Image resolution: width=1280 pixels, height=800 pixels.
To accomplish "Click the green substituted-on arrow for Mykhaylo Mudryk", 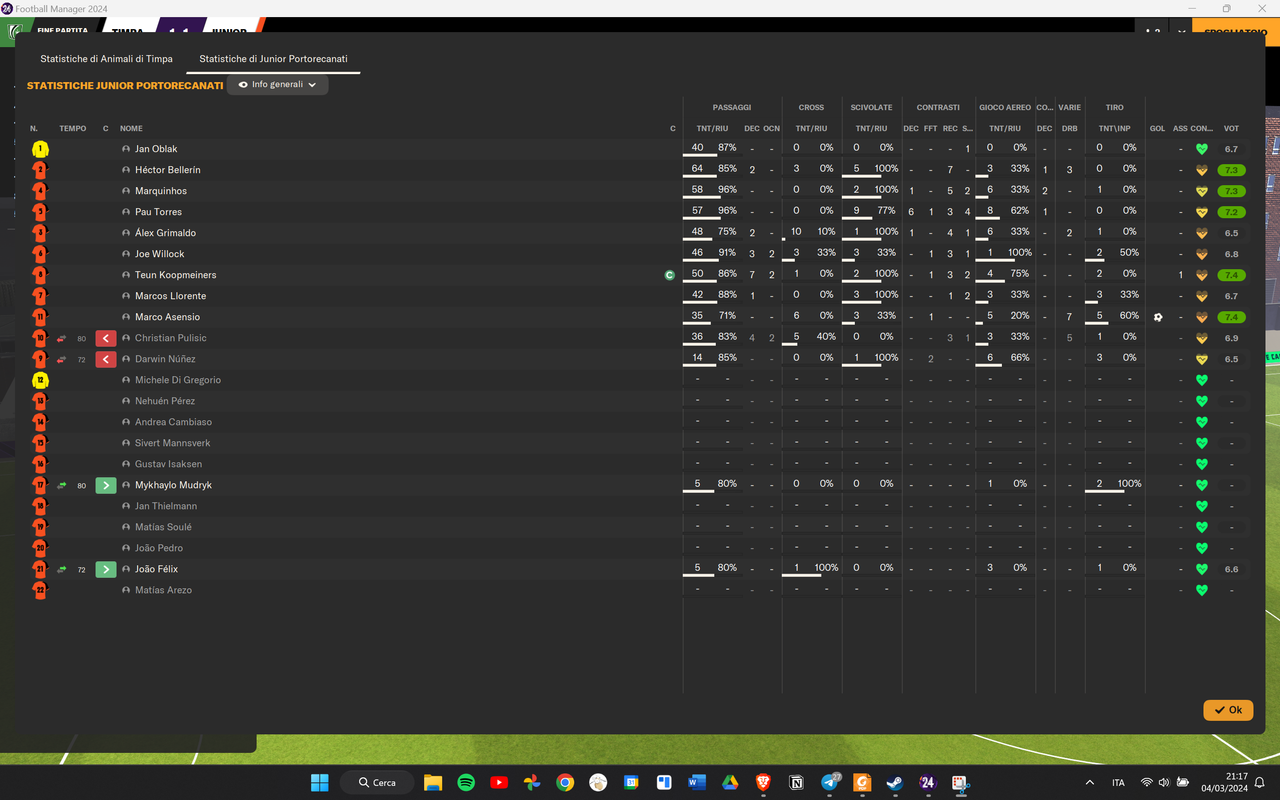I will pyautogui.click(x=62, y=485).
